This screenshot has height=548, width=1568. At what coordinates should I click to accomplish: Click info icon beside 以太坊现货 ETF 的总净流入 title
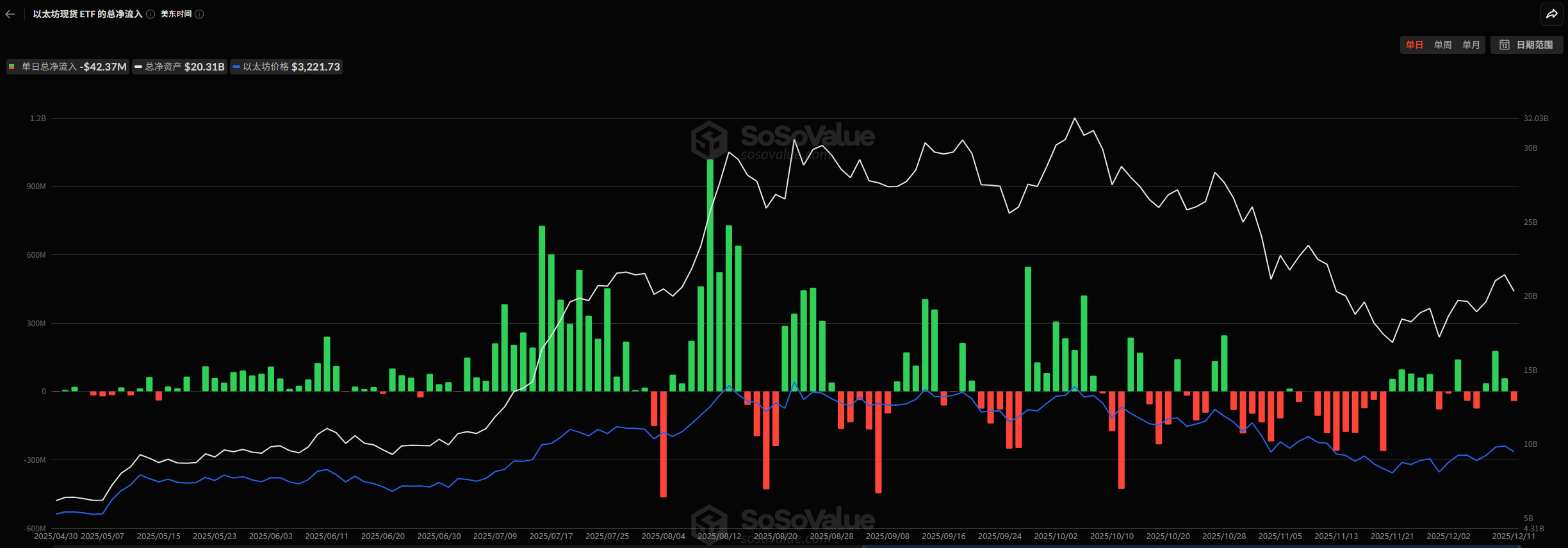[151, 14]
